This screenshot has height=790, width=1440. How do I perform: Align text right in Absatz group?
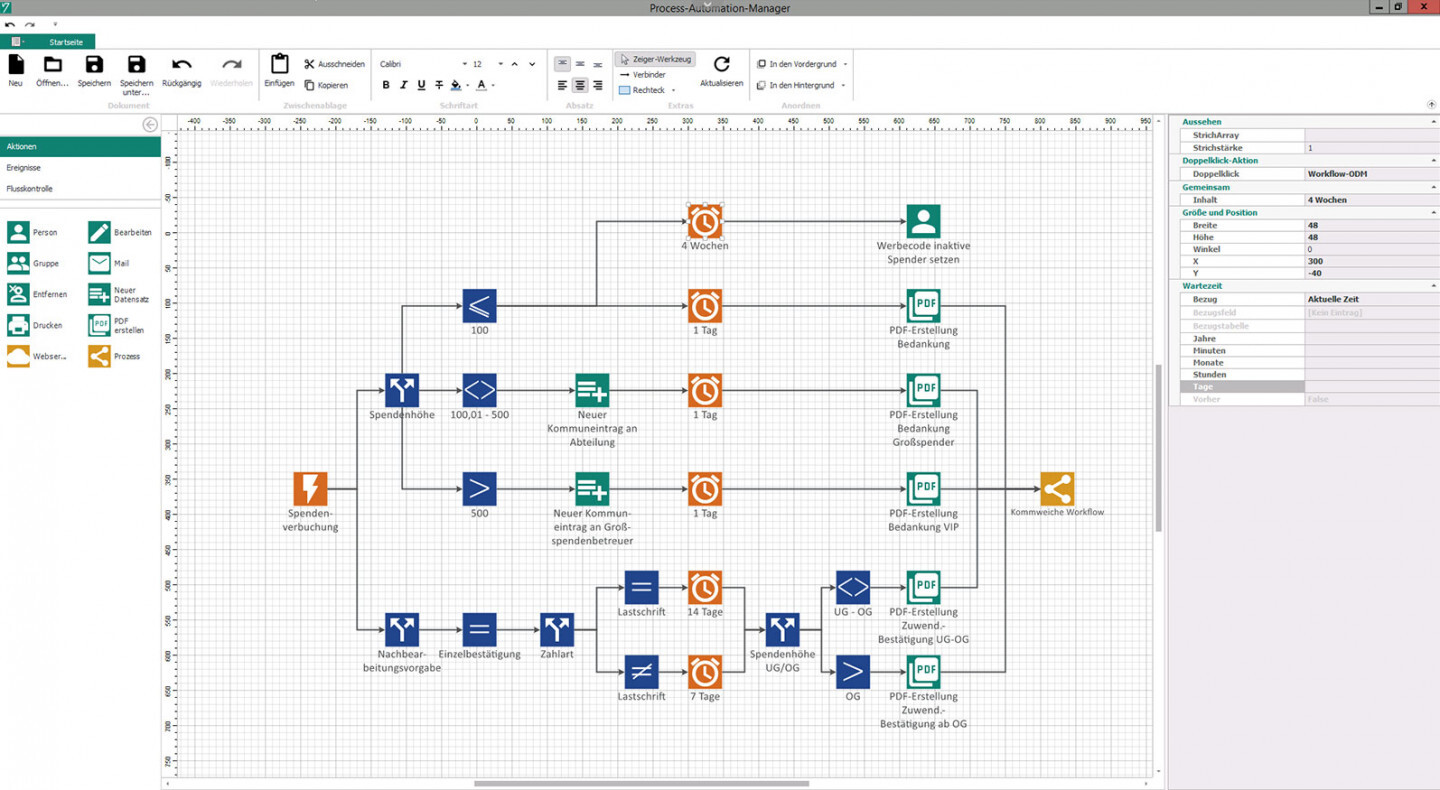click(x=598, y=86)
